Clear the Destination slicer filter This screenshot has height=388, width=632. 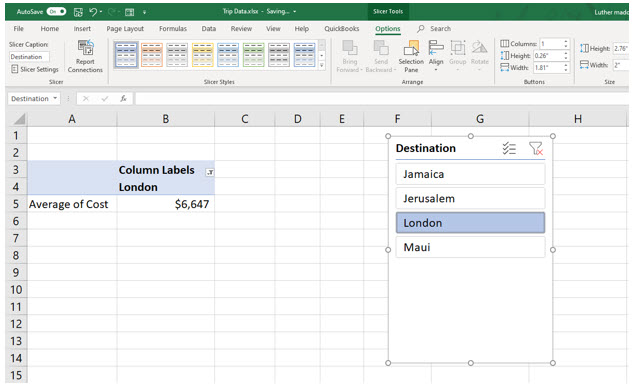pyautogui.click(x=536, y=148)
